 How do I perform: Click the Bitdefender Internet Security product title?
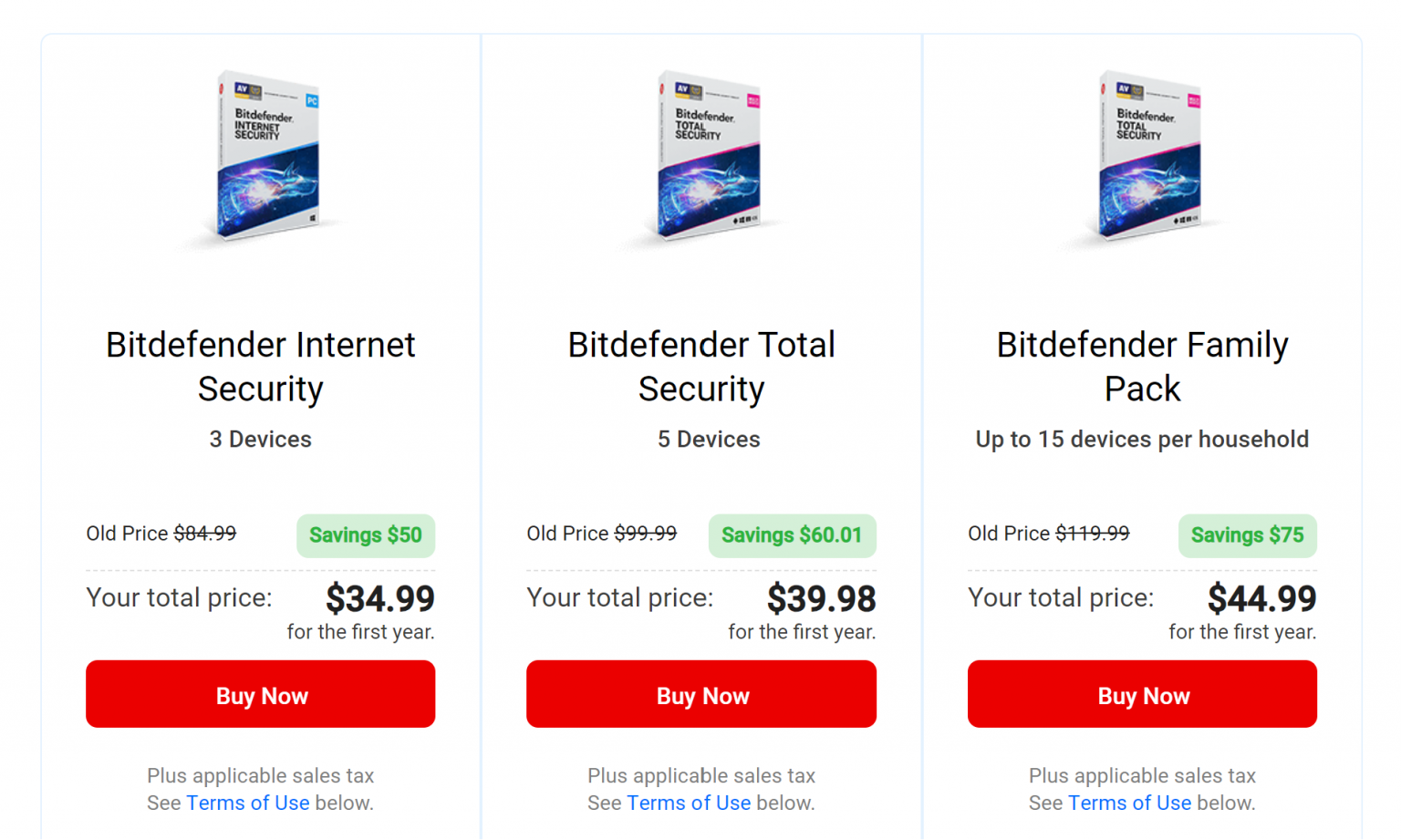click(260, 367)
